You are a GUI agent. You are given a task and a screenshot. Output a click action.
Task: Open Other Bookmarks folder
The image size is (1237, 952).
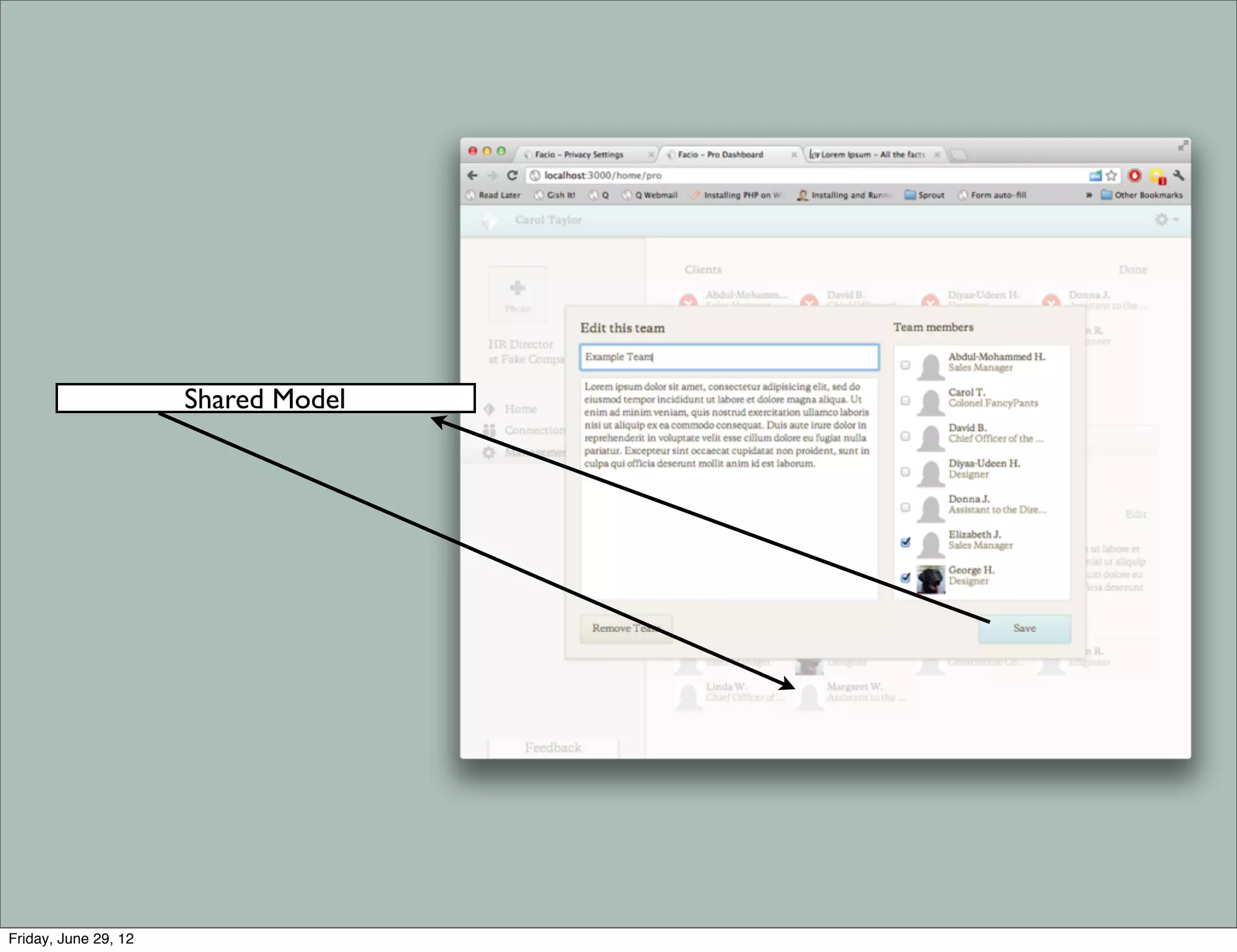[1142, 195]
